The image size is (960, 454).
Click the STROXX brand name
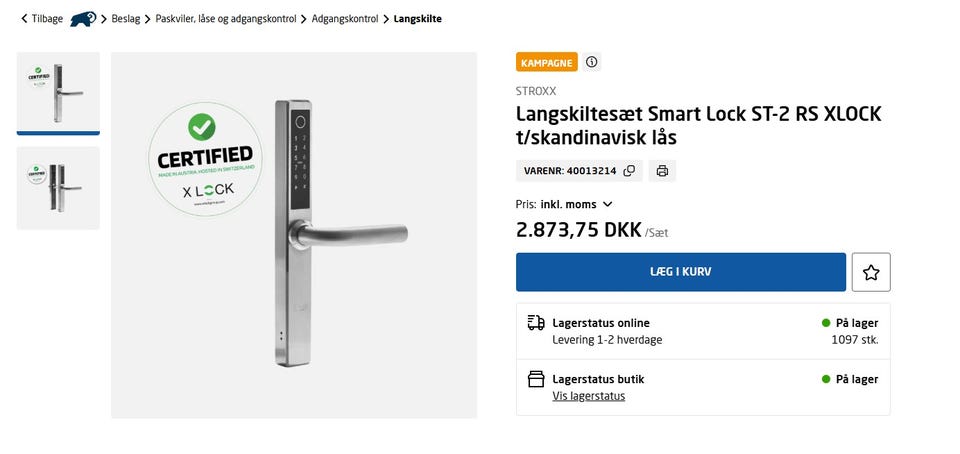coord(536,91)
